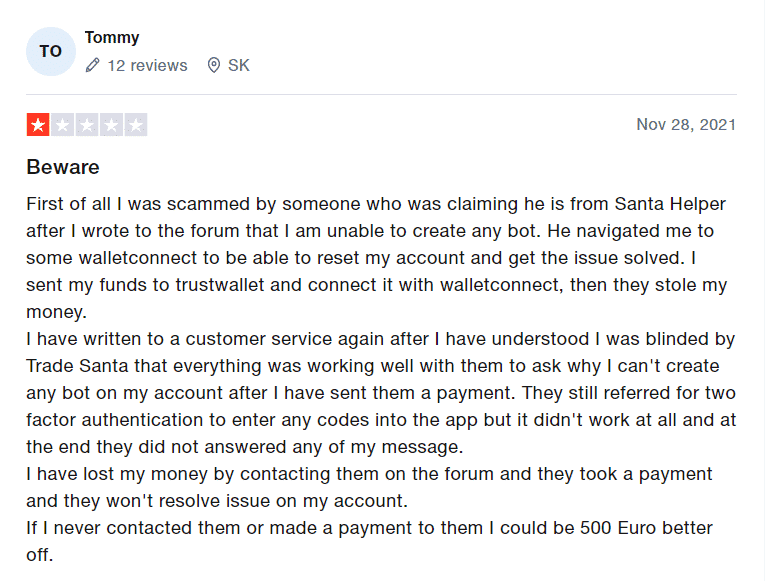Click the two factor authentication sentence

[381, 420]
